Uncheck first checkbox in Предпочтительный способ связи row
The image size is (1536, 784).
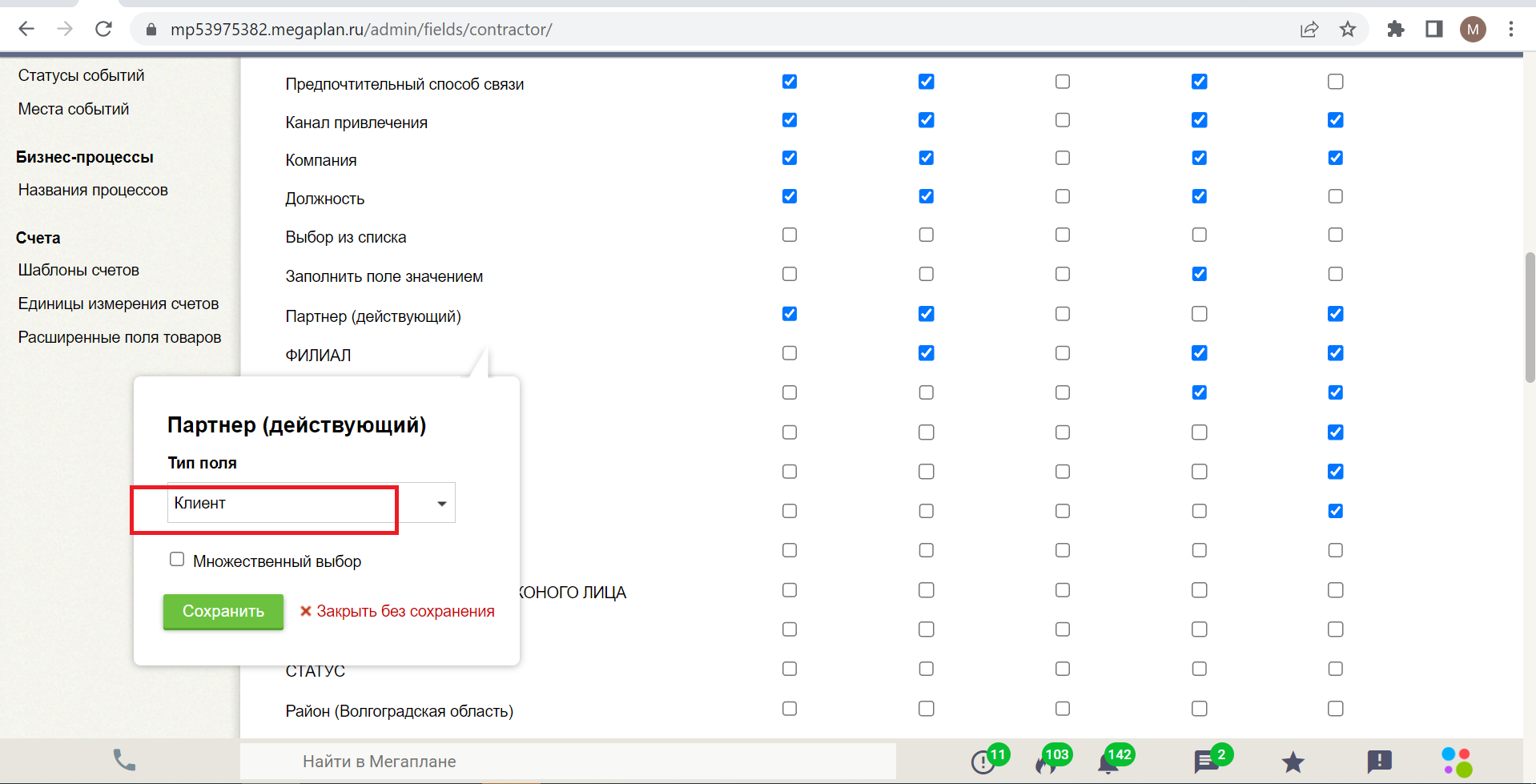click(x=790, y=82)
